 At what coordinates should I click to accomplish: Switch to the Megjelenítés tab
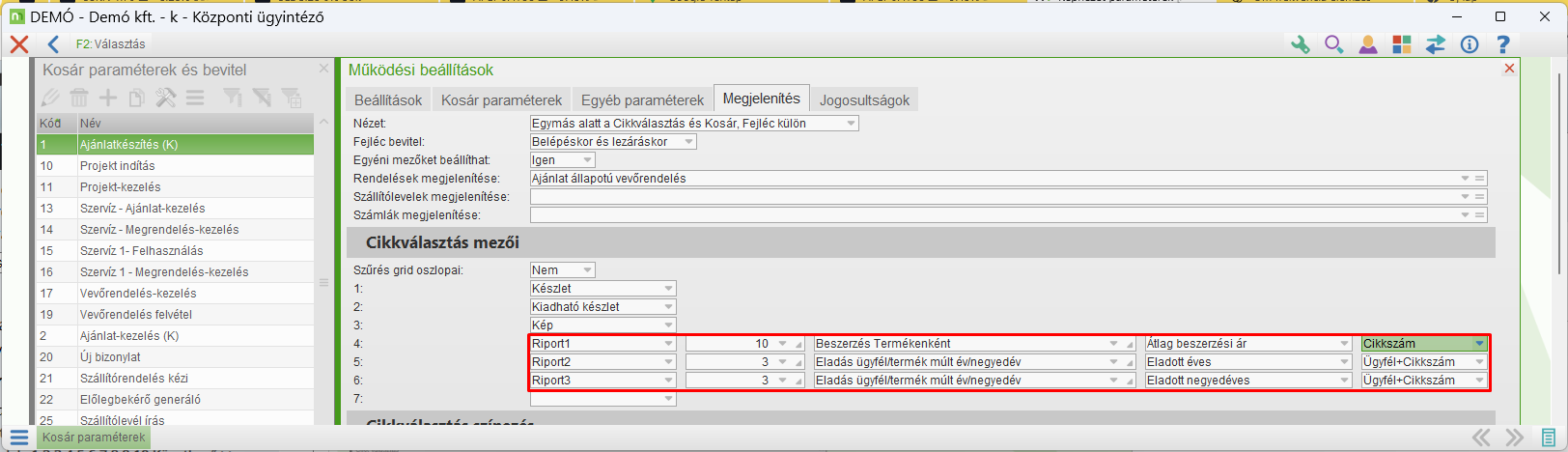(x=762, y=99)
